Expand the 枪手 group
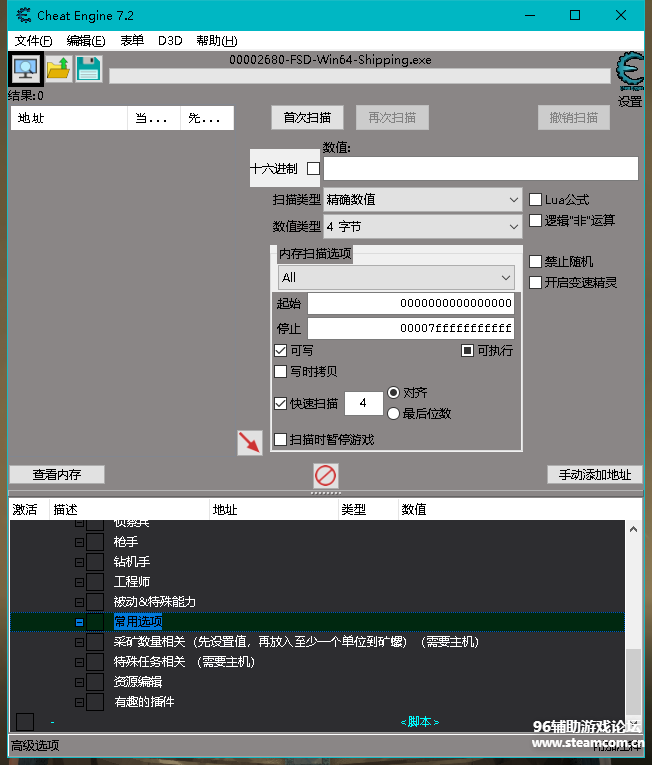The image size is (652, 765). (x=80, y=542)
